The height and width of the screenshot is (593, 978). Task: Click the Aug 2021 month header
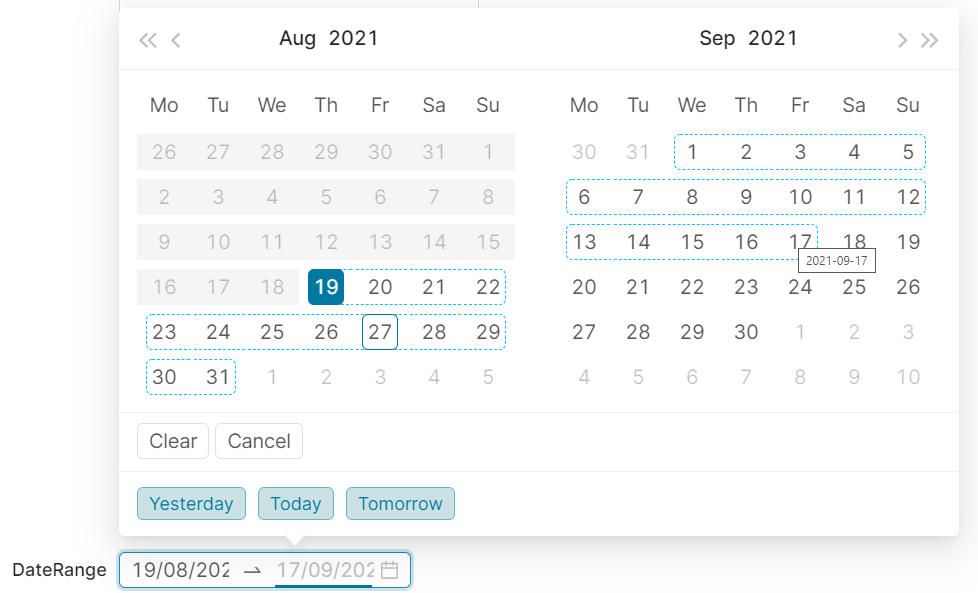click(x=329, y=38)
